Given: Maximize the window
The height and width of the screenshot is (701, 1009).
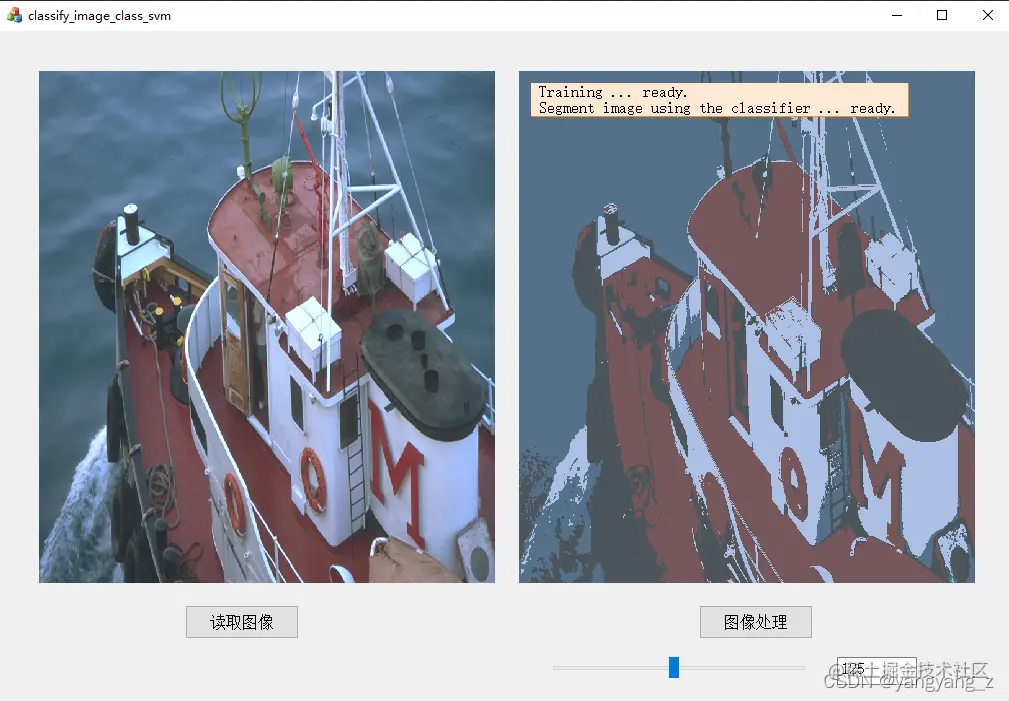Looking at the screenshot, I should coord(942,15).
